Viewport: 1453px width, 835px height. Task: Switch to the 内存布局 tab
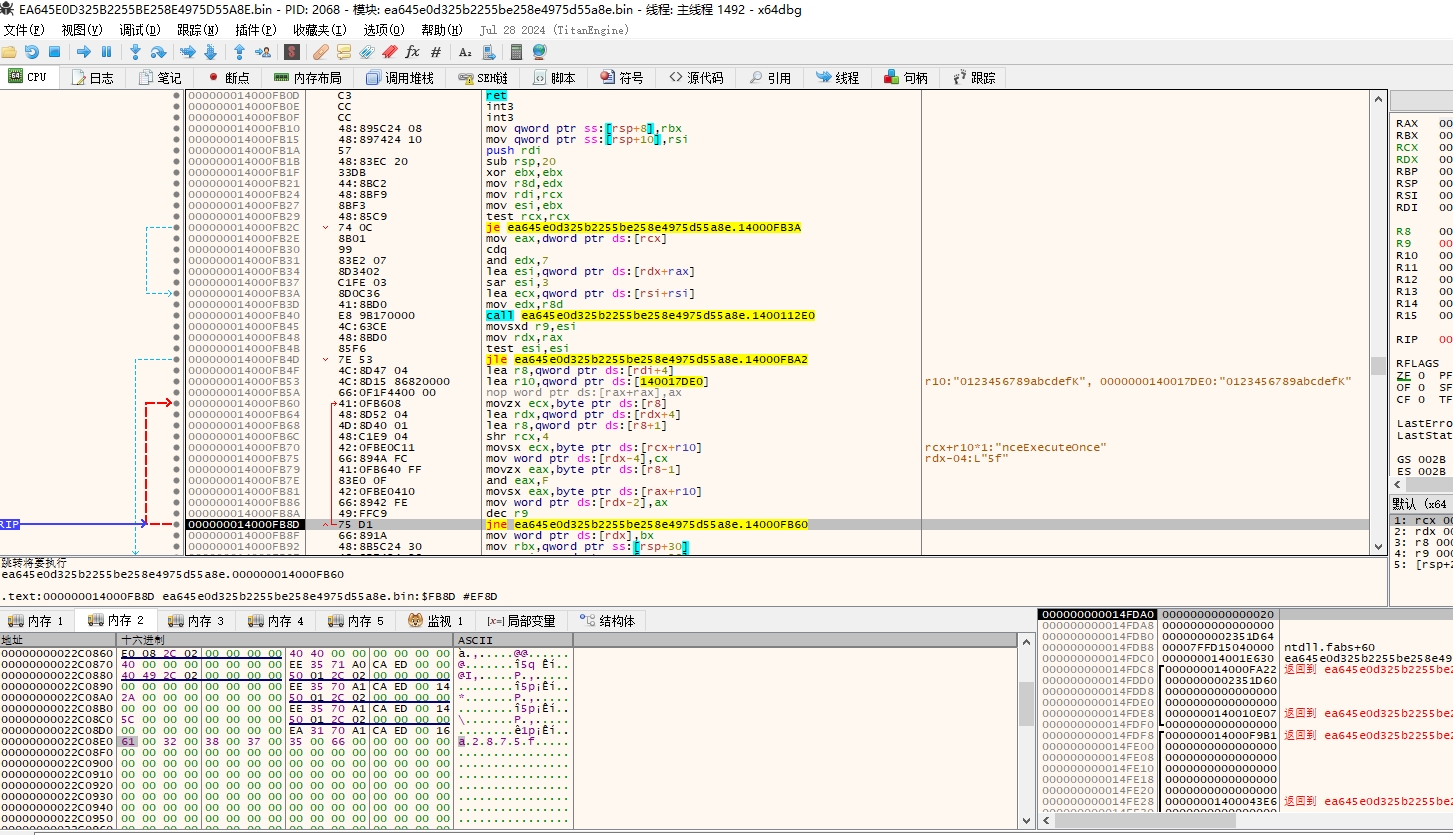click(309, 77)
